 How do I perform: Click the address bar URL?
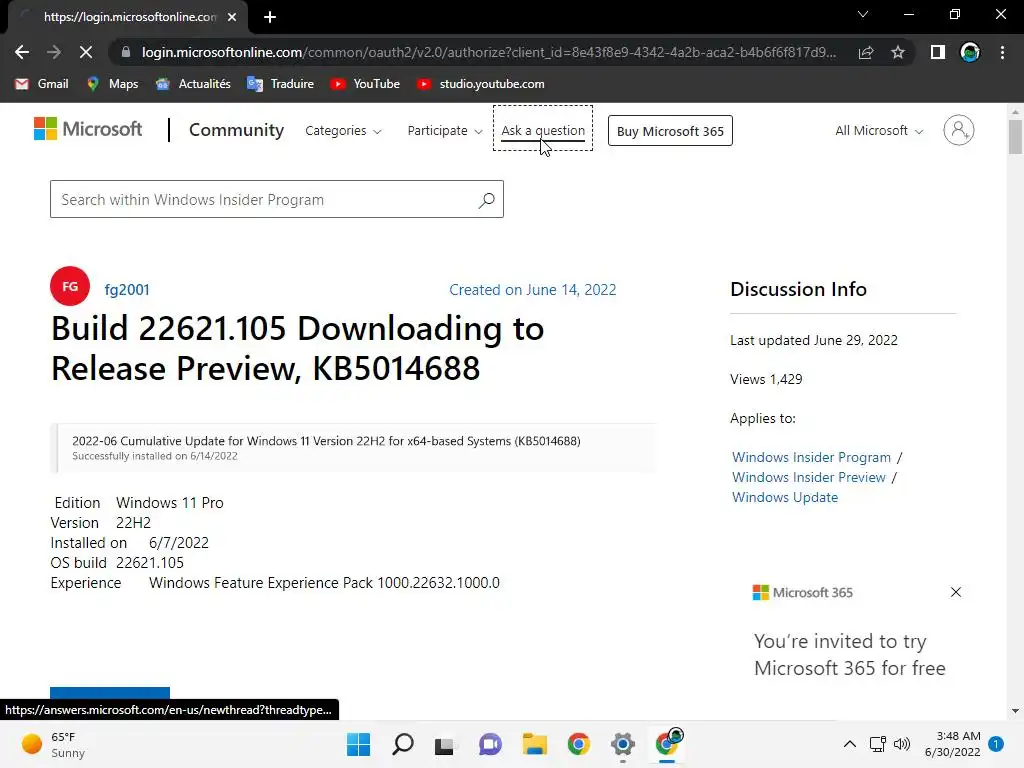(x=488, y=52)
